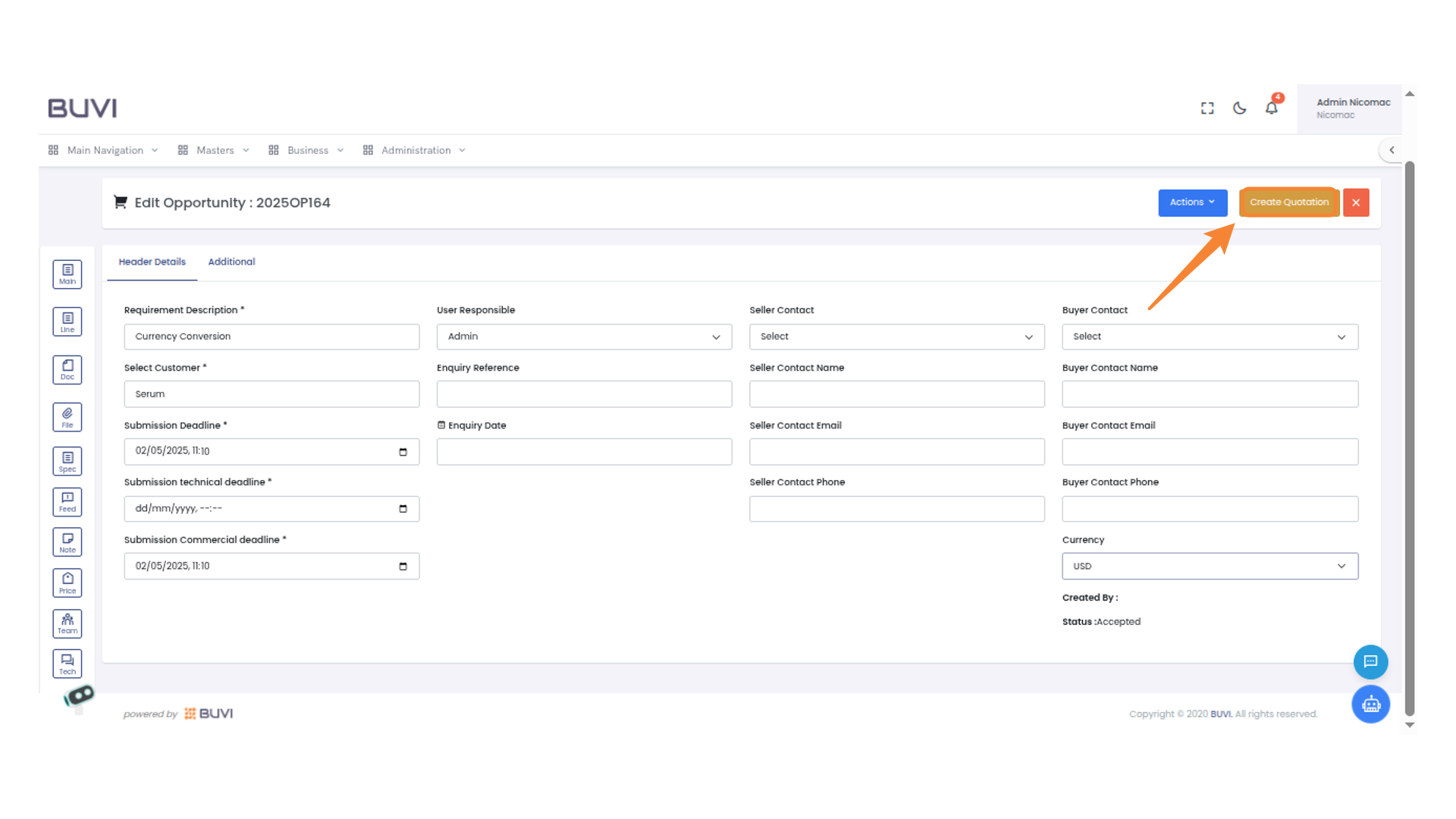This screenshot has width=1456, height=819.
Task: Click inside the Enquiry Reference field
Action: tap(583, 394)
